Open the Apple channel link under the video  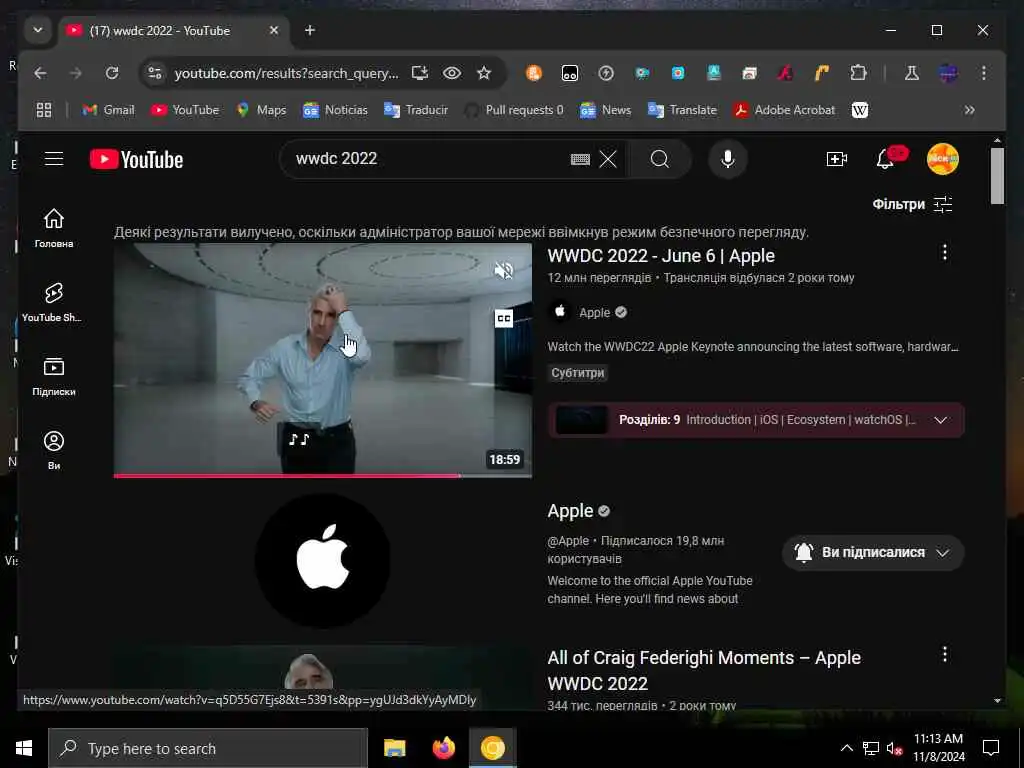click(x=594, y=313)
